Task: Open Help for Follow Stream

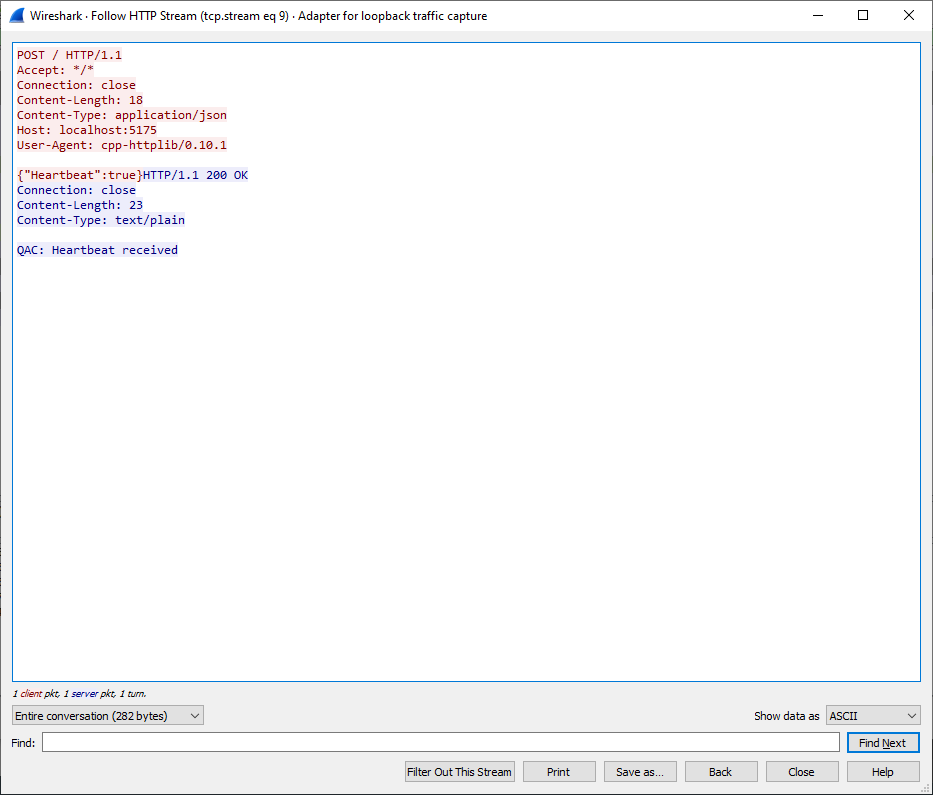Action: (x=883, y=772)
